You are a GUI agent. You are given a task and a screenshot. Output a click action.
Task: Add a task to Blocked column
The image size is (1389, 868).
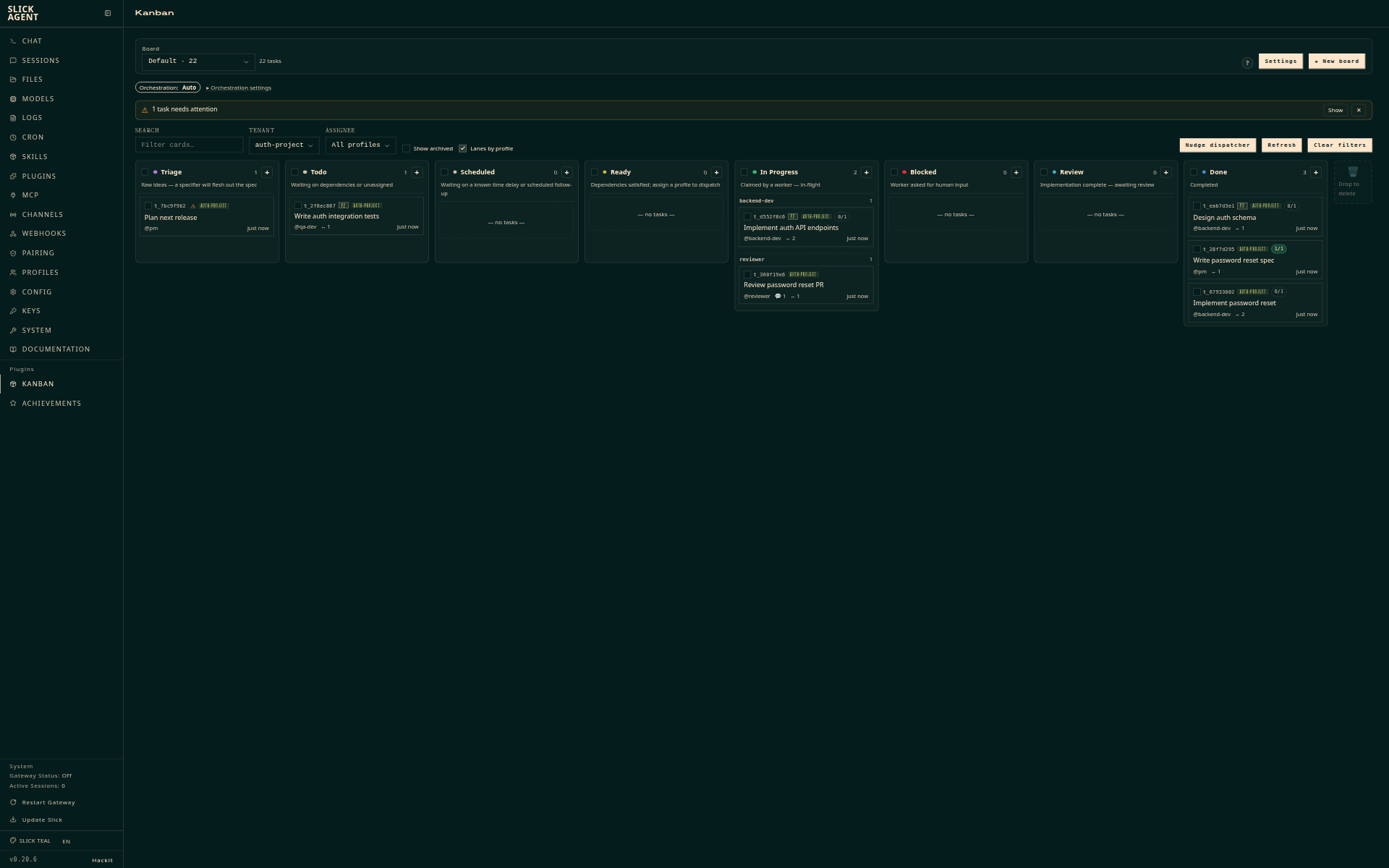[x=1016, y=172]
